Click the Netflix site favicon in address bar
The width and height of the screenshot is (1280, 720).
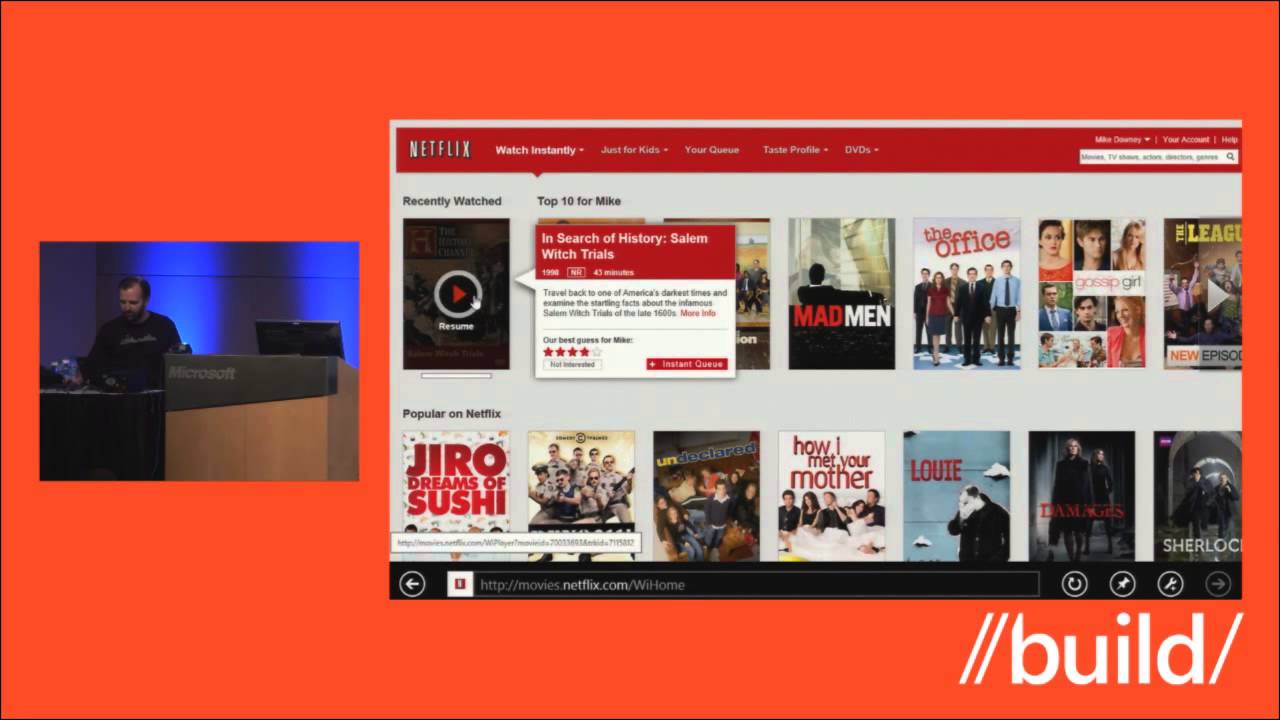[x=460, y=585]
